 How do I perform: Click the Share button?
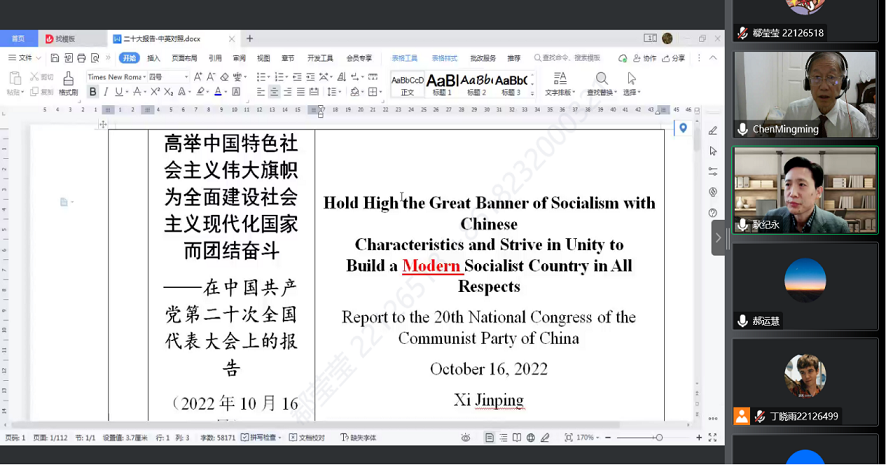point(674,58)
